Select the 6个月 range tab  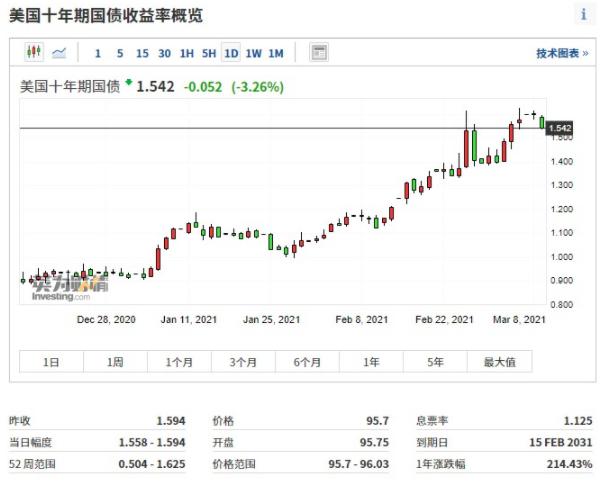tap(308, 362)
